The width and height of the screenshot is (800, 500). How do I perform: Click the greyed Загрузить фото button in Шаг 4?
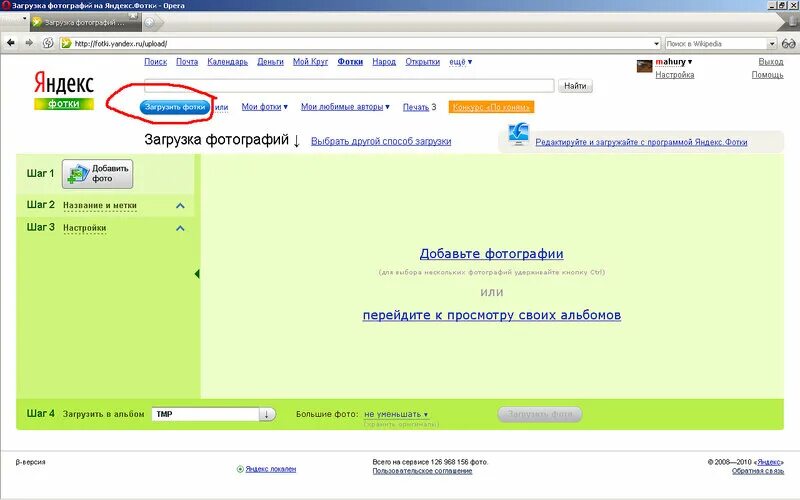(540, 414)
